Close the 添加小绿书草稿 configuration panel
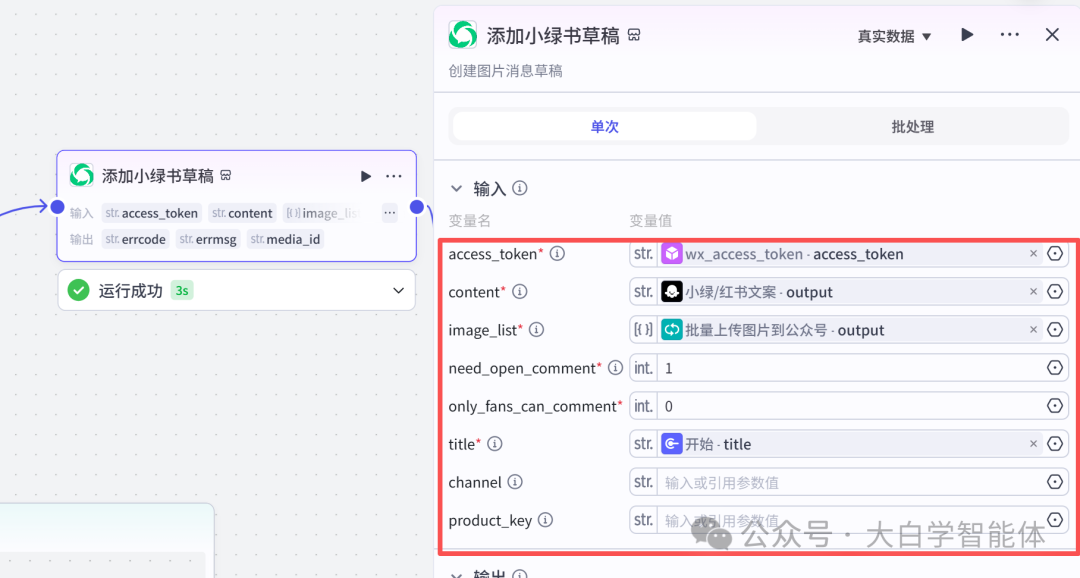The height and width of the screenshot is (578, 1080). (x=1052, y=34)
